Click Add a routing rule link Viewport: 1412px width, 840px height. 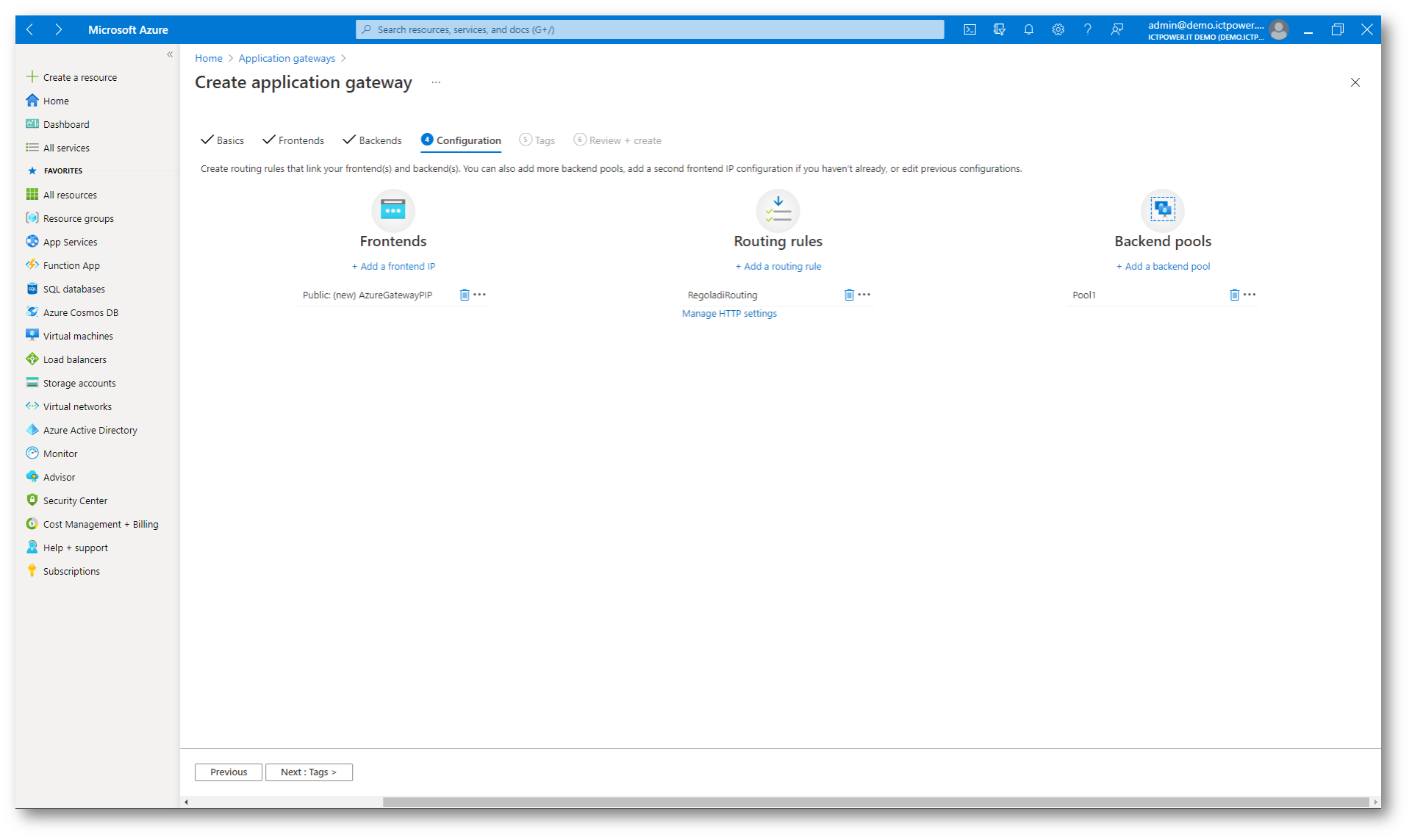[778, 267]
